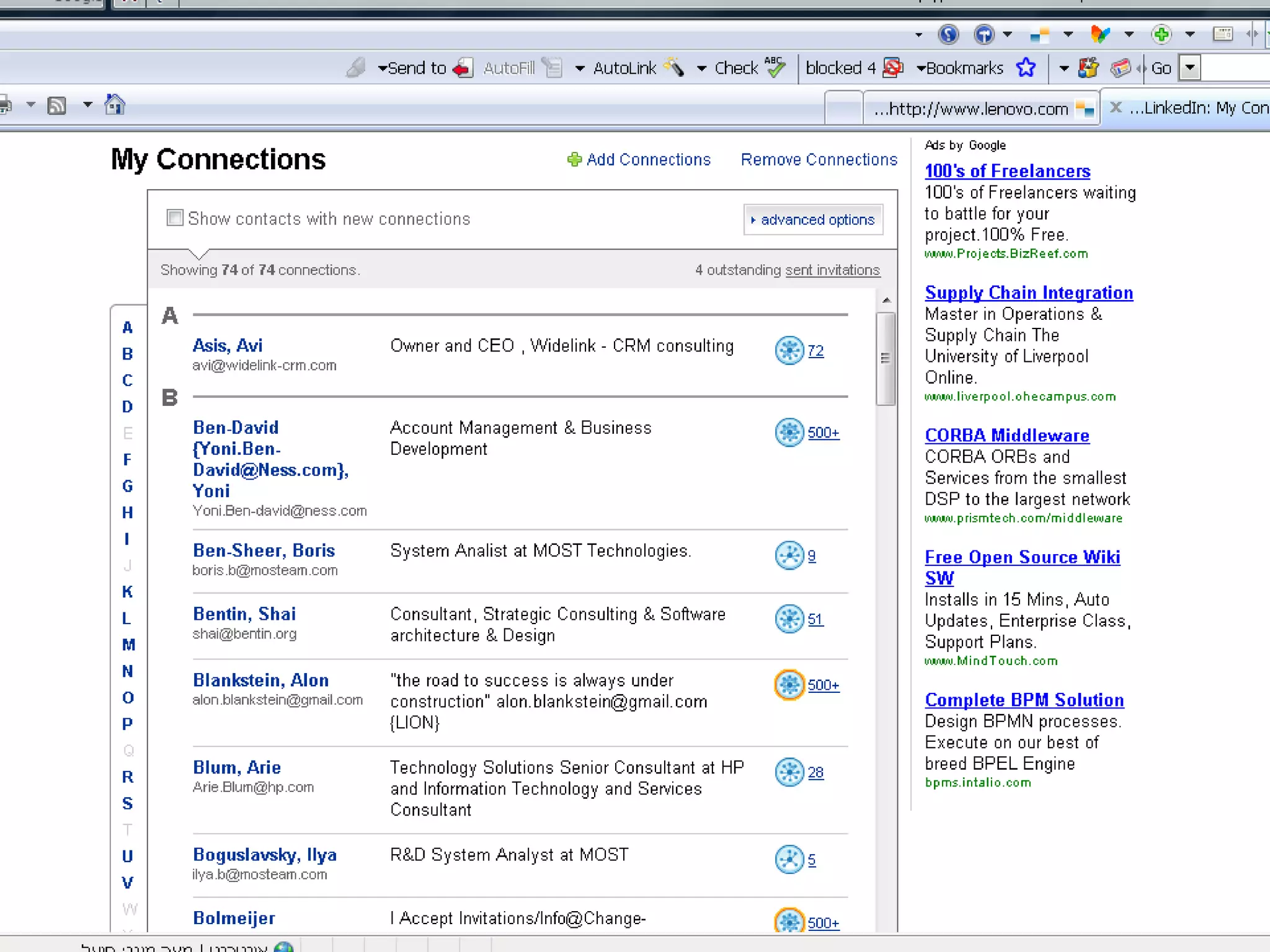Click the home icon in the toolbar

114,105
